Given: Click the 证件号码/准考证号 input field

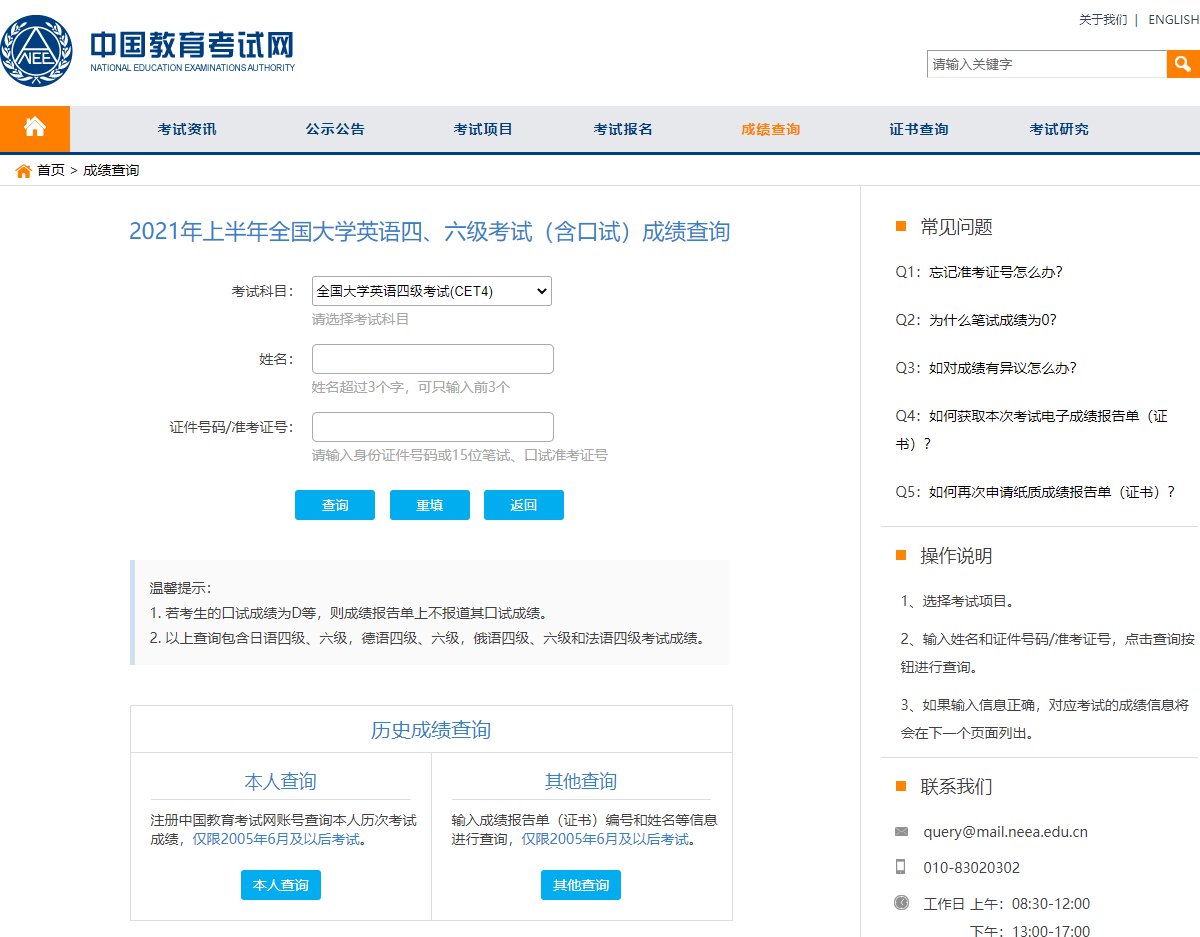Looking at the screenshot, I should tap(432, 427).
